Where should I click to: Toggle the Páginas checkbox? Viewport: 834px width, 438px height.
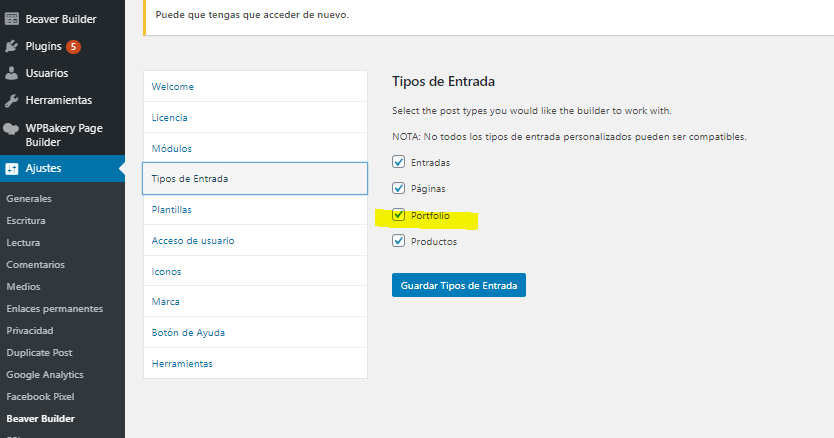click(x=398, y=188)
